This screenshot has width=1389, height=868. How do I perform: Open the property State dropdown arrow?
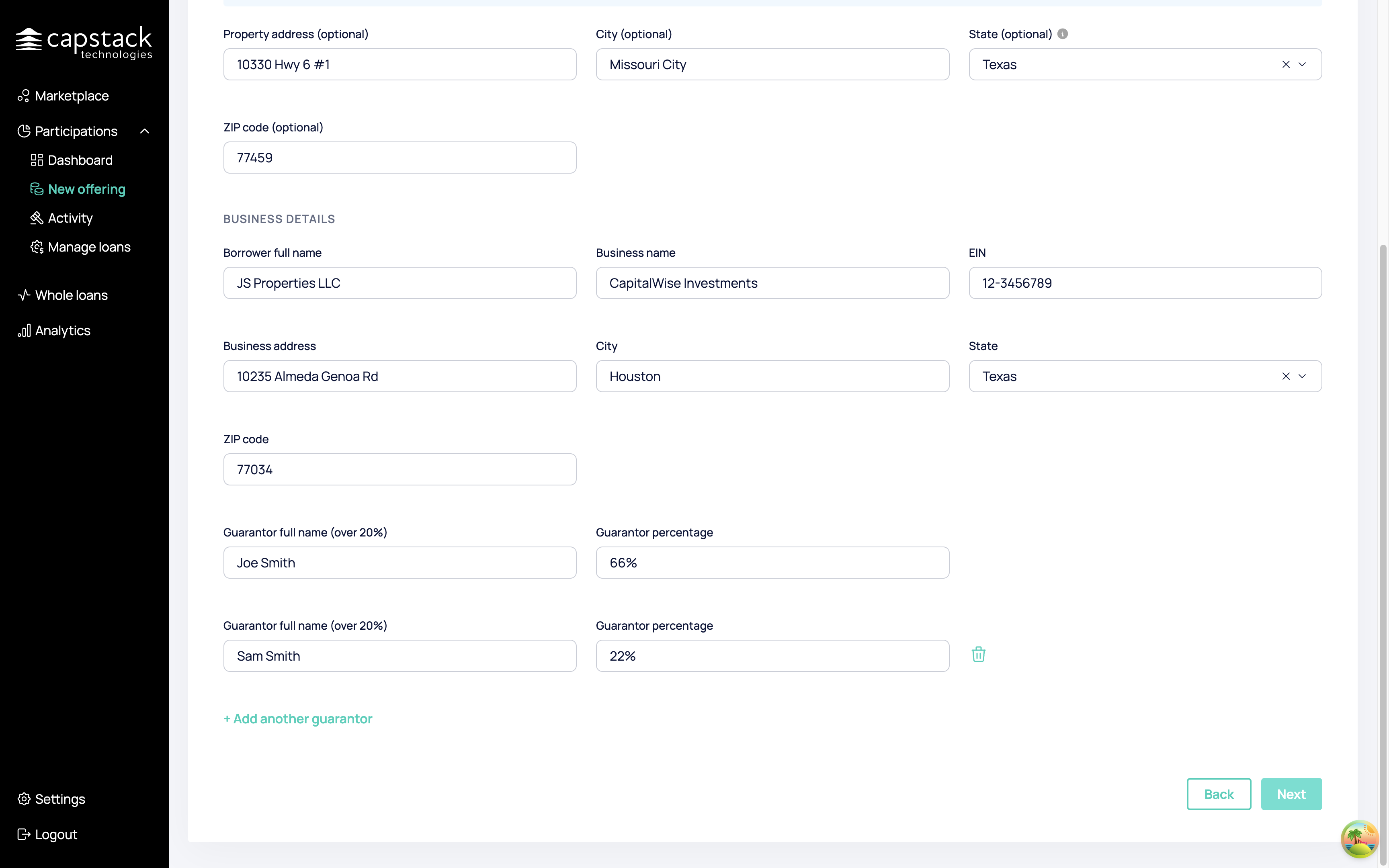[1302, 64]
